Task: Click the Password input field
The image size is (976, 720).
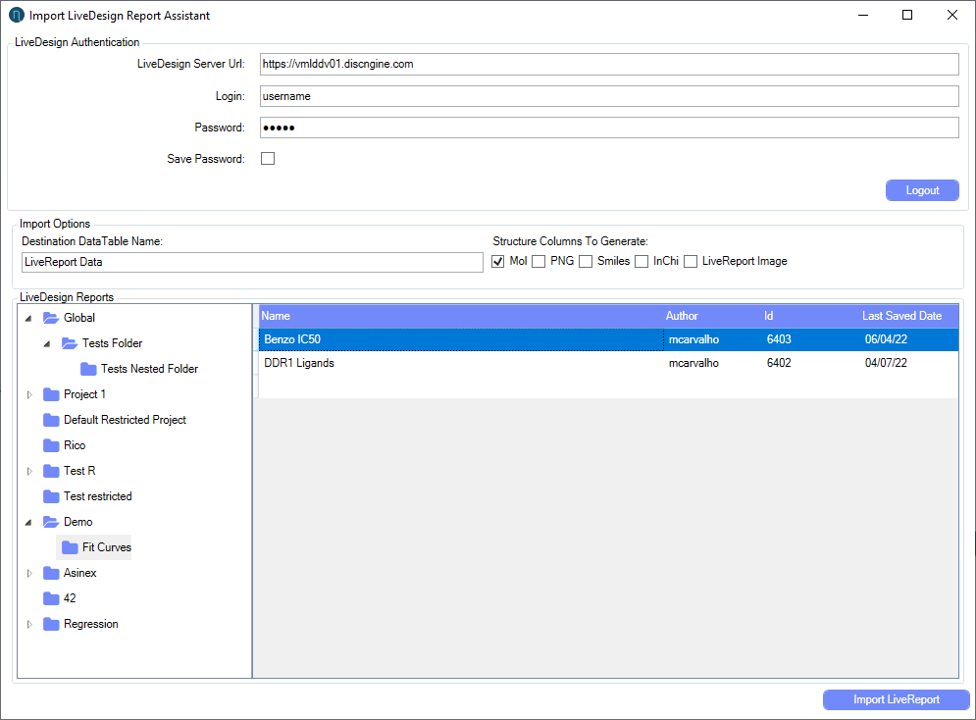Action: 609,128
